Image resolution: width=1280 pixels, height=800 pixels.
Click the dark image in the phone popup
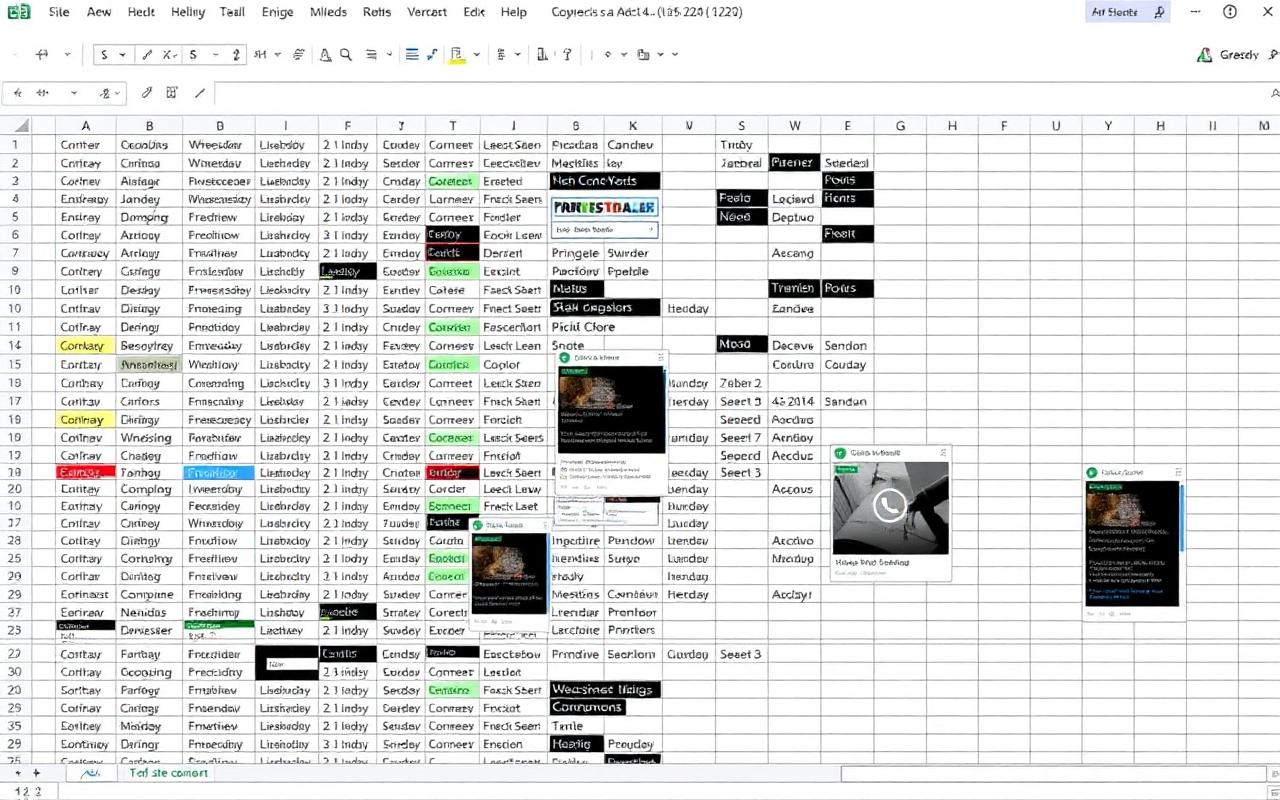coord(890,508)
